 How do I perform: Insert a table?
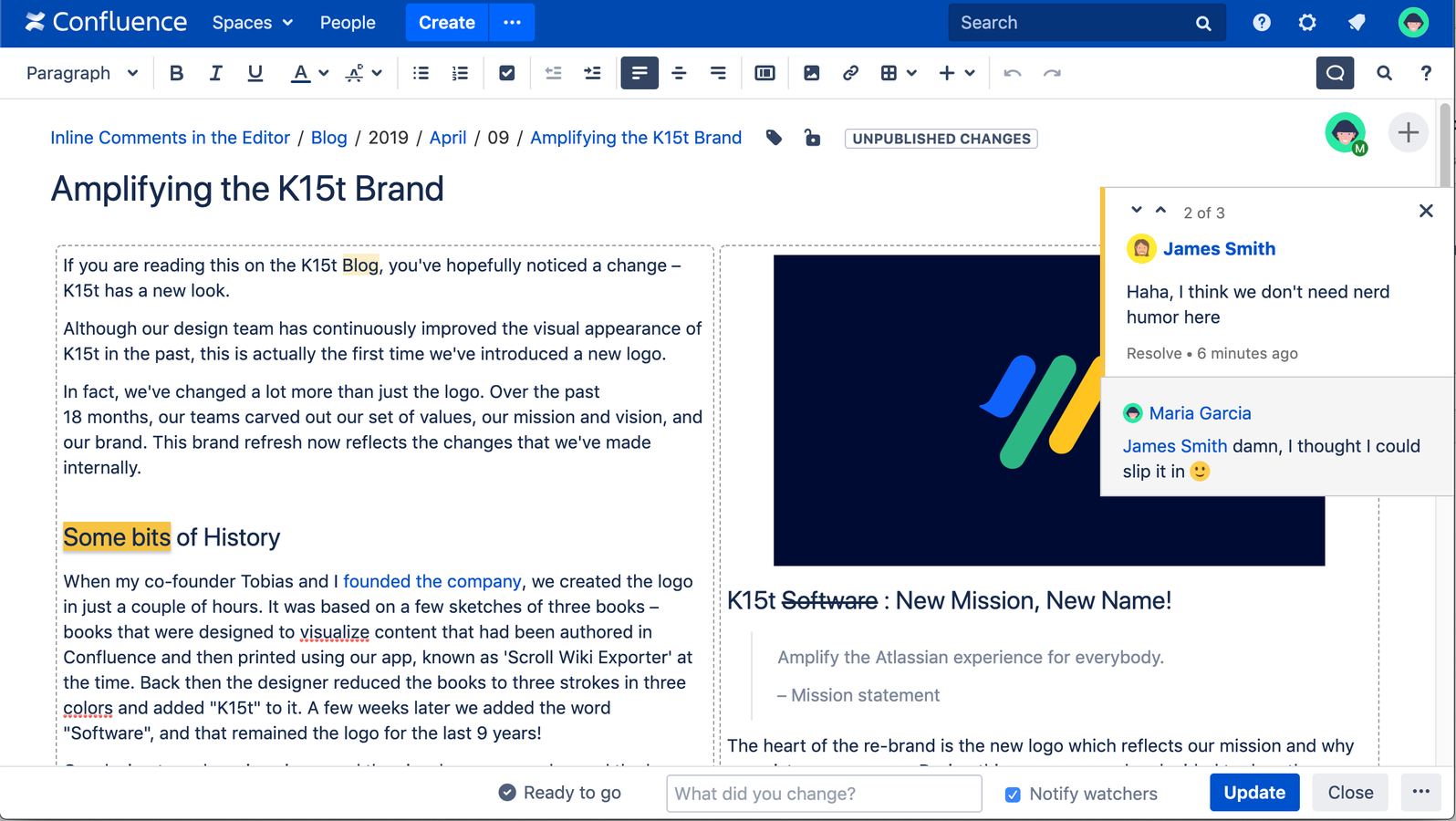coord(889,73)
